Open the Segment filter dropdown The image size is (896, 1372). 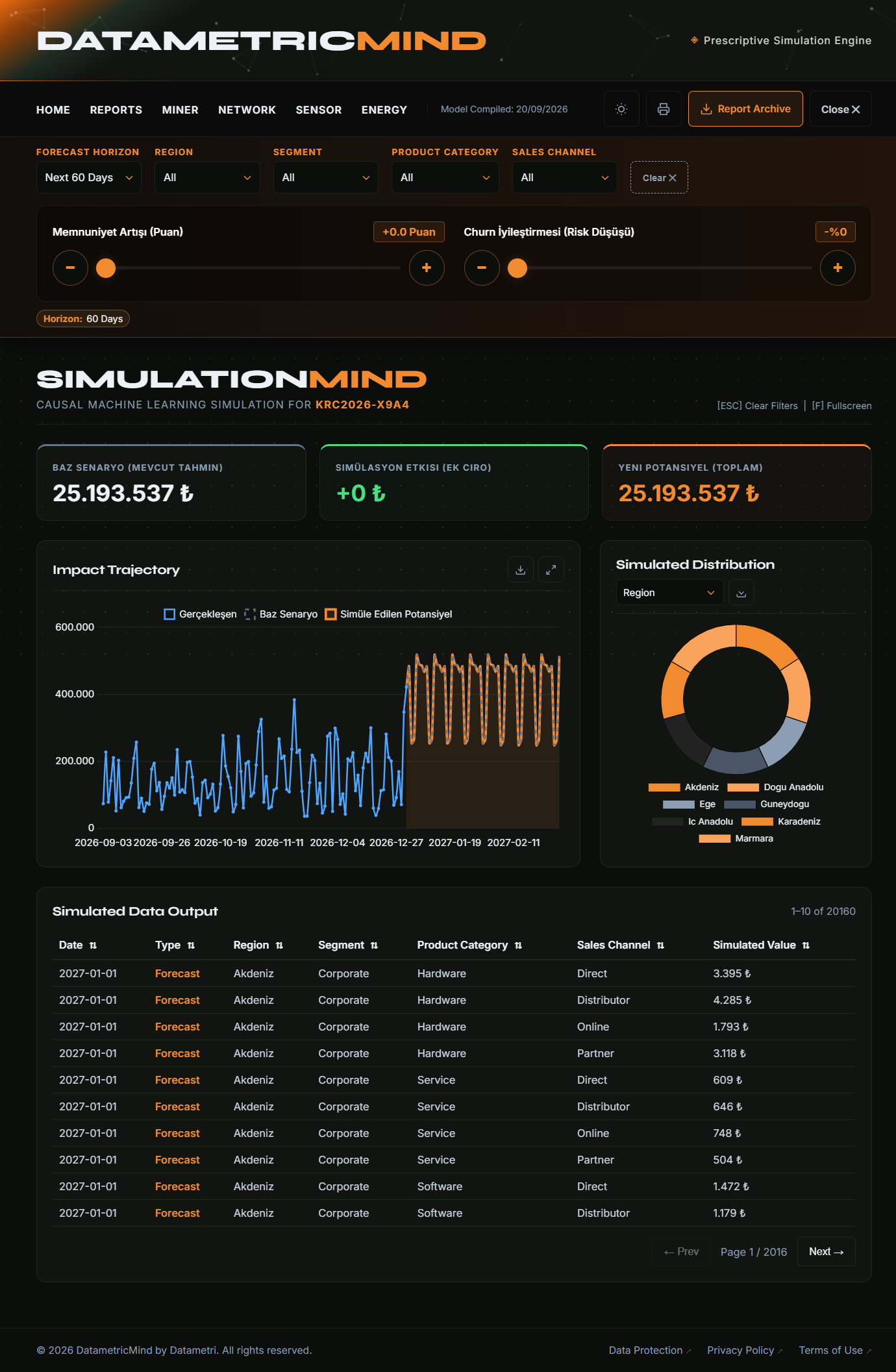(326, 177)
